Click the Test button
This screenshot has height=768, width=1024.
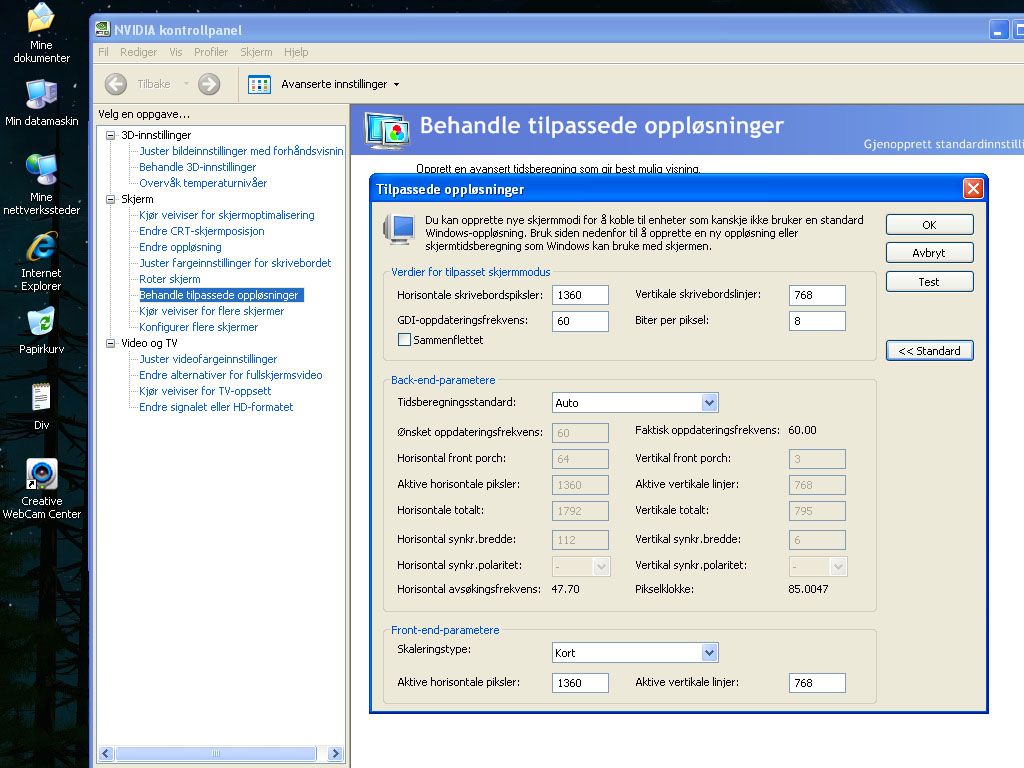(x=929, y=281)
